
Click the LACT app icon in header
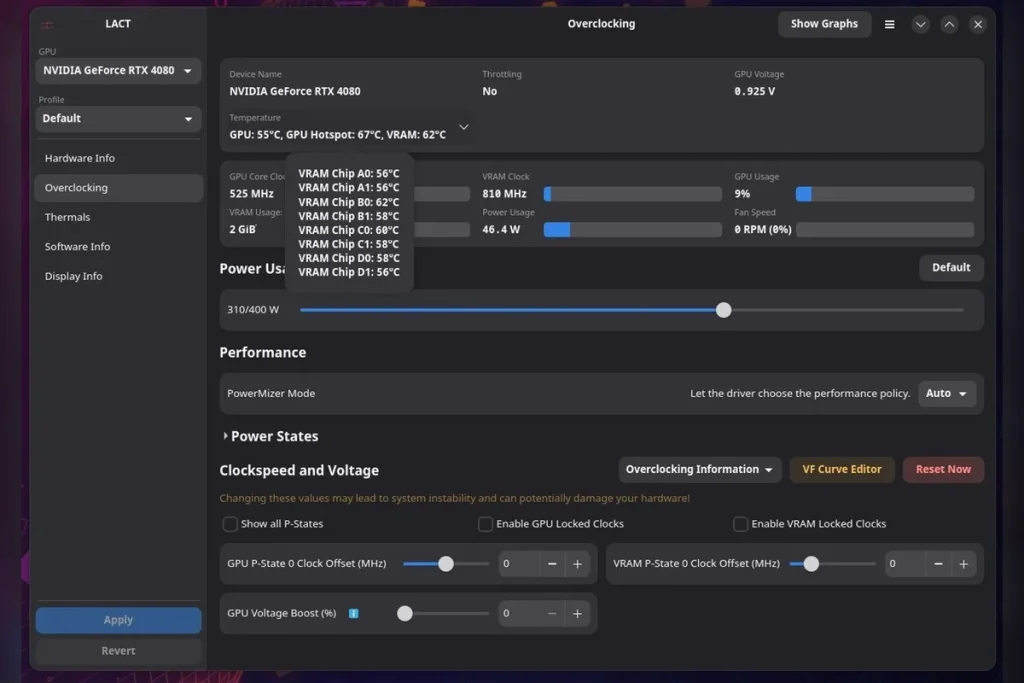pyautogui.click(x=47, y=25)
